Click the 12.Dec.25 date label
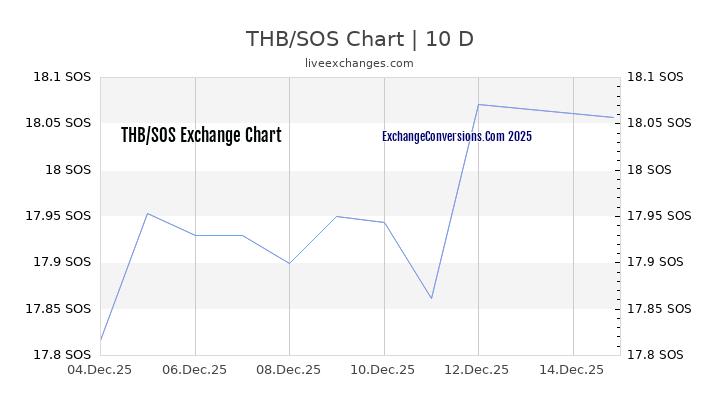This screenshot has width=720, height=405. pos(478,370)
